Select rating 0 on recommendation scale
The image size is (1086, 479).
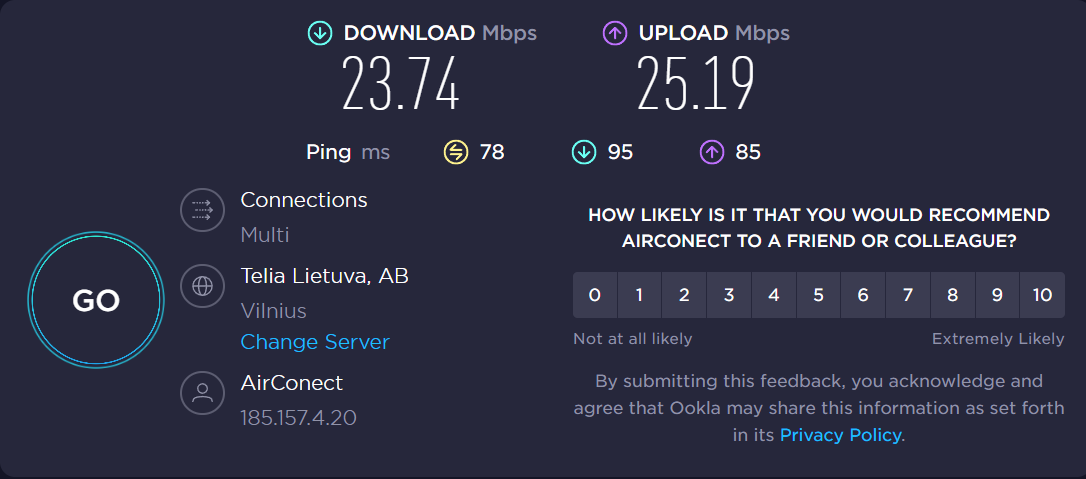(x=594, y=295)
